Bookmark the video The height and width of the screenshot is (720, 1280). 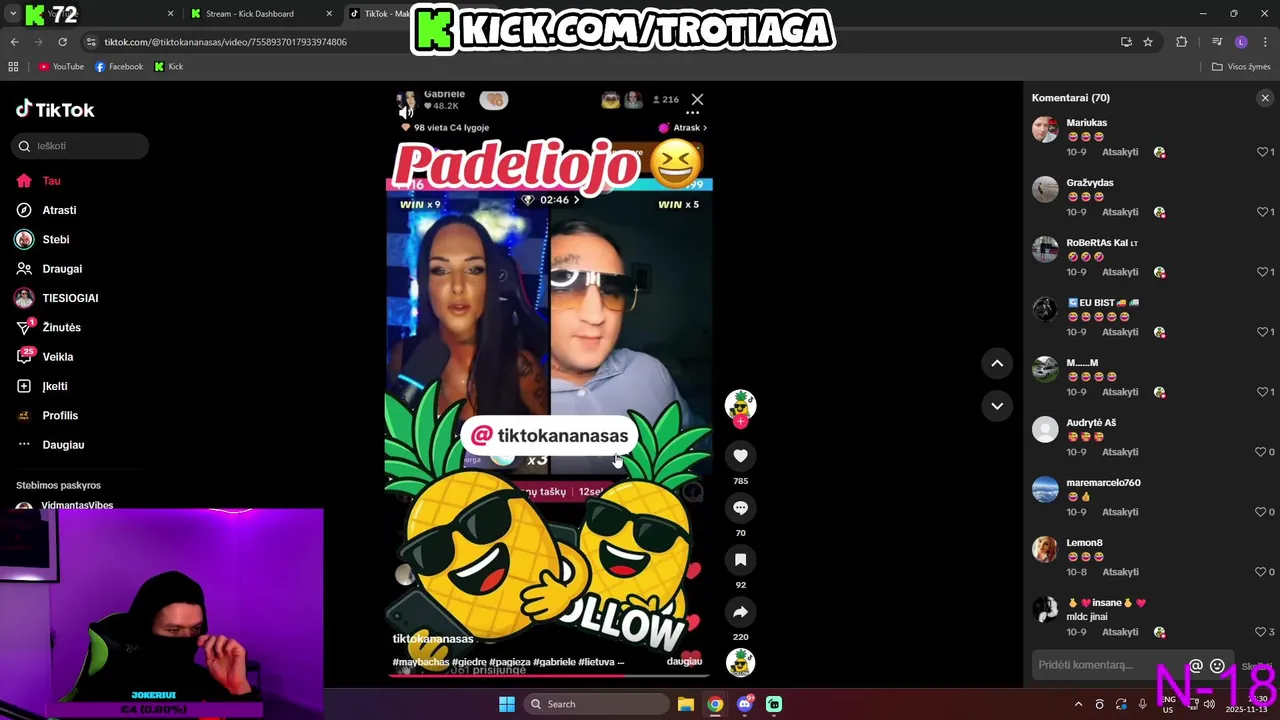[740, 560]
